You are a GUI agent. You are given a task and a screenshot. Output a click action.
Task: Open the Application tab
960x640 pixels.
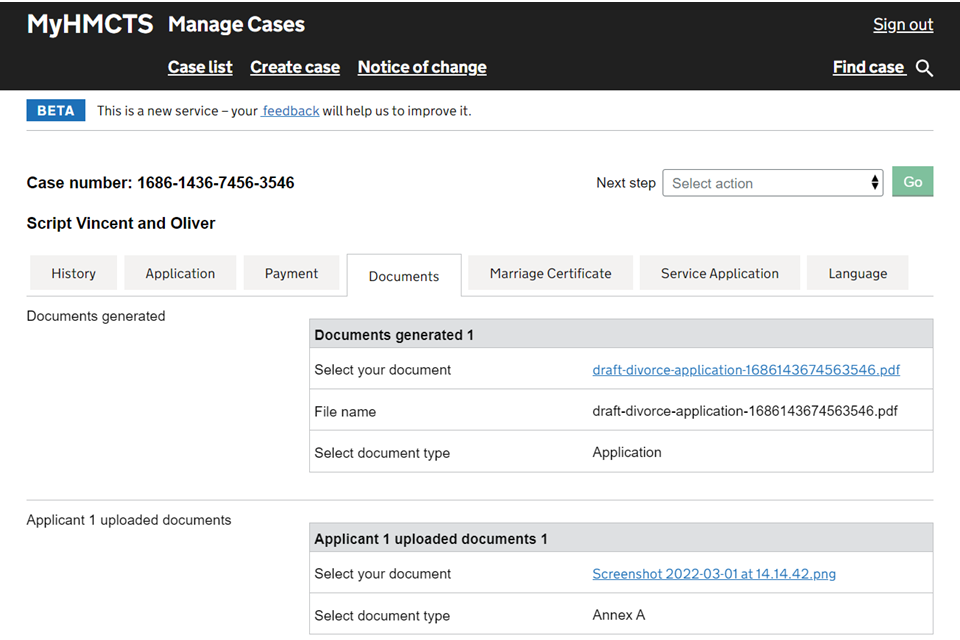coord(180,273)
